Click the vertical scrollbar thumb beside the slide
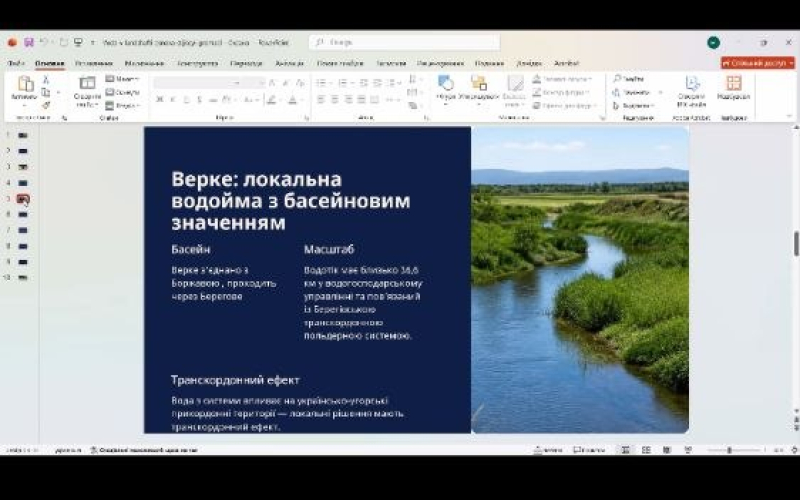The height and width of the screenshot is (500, 800). tap(796, 243)
